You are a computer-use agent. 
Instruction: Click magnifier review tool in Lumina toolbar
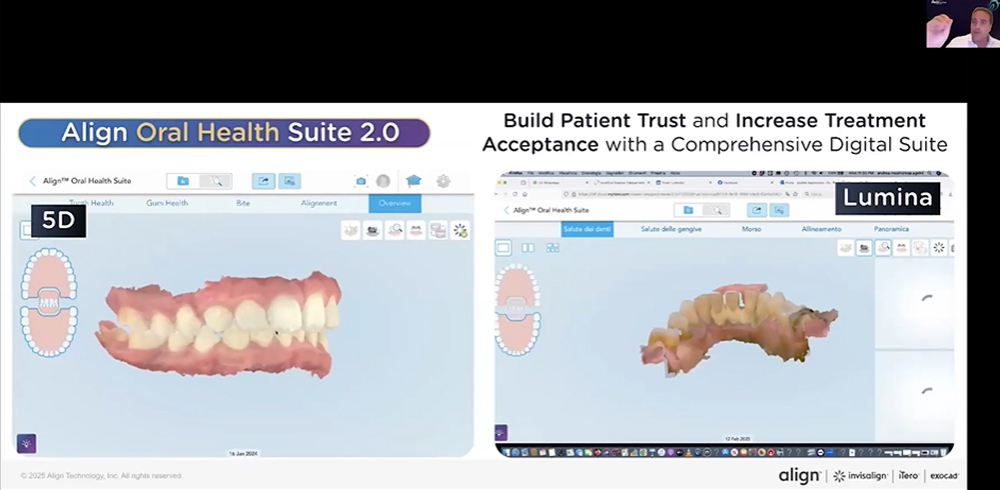883,248
